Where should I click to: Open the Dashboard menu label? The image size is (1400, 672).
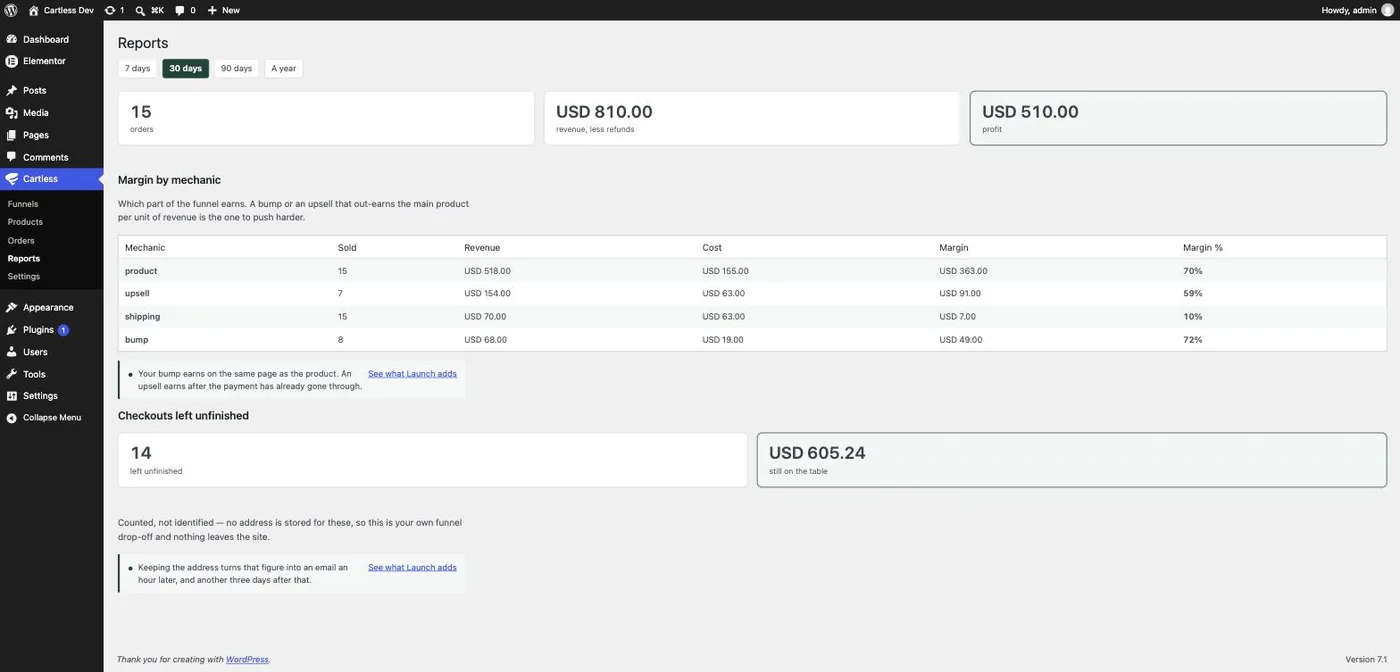point(46,39)
